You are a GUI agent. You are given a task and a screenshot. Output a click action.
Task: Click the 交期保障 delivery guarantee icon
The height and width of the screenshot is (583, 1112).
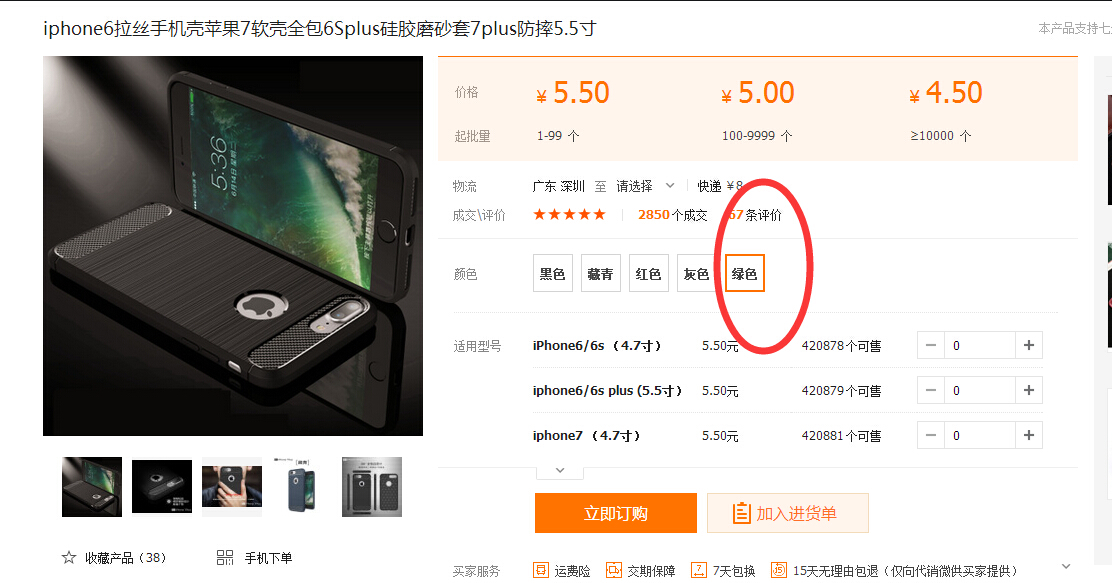coord(613,570)
